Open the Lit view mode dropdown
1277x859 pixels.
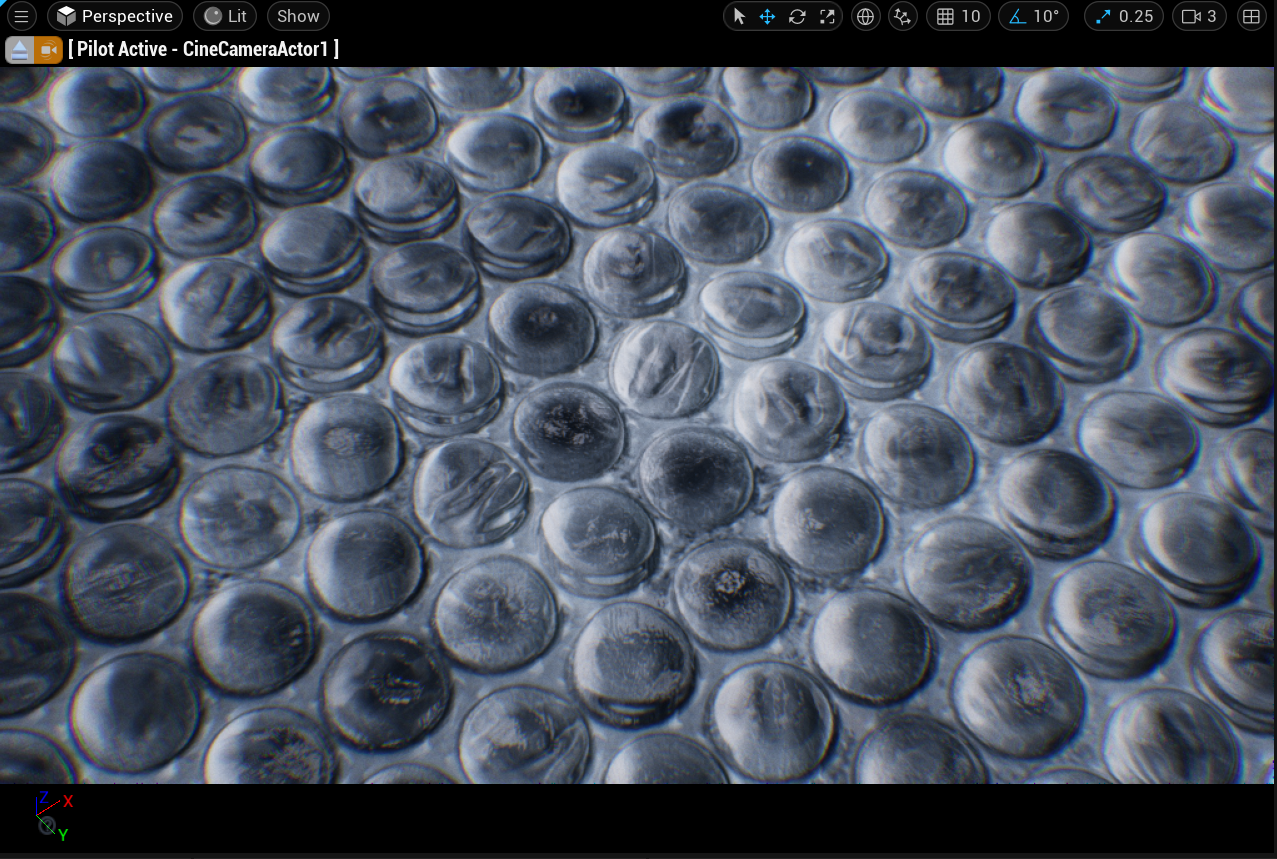tap(225, 16)
